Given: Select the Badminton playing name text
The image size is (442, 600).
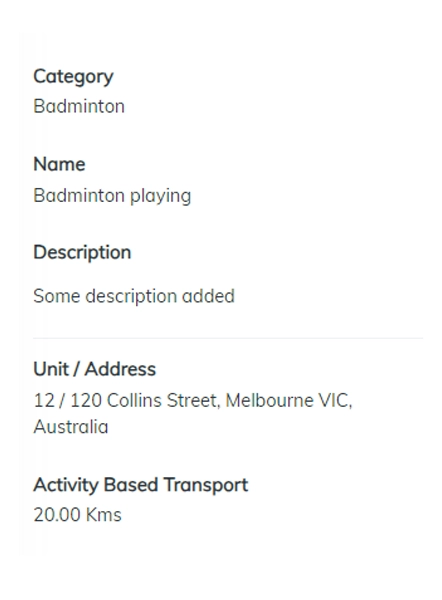Looking at the screenshot, I should click(x=112, y=196).
